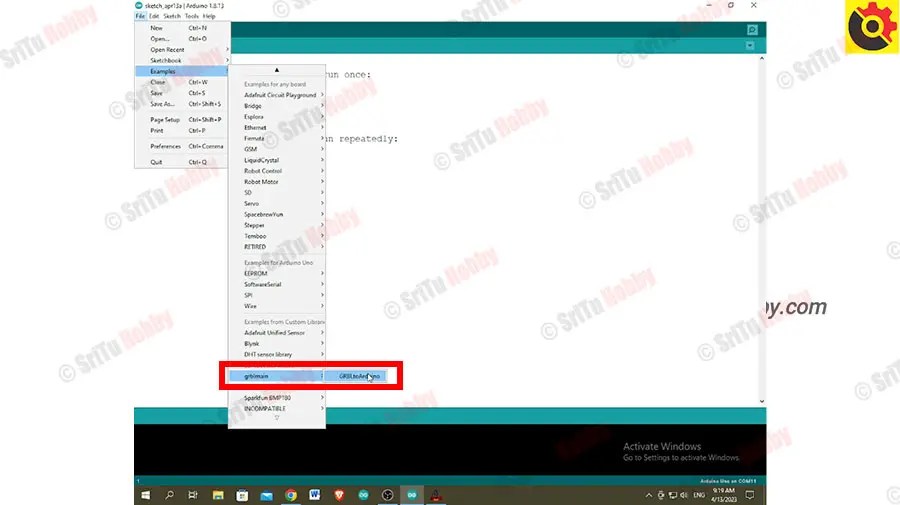
Task: Expand Temboo examples
Action: coord(277,236)
